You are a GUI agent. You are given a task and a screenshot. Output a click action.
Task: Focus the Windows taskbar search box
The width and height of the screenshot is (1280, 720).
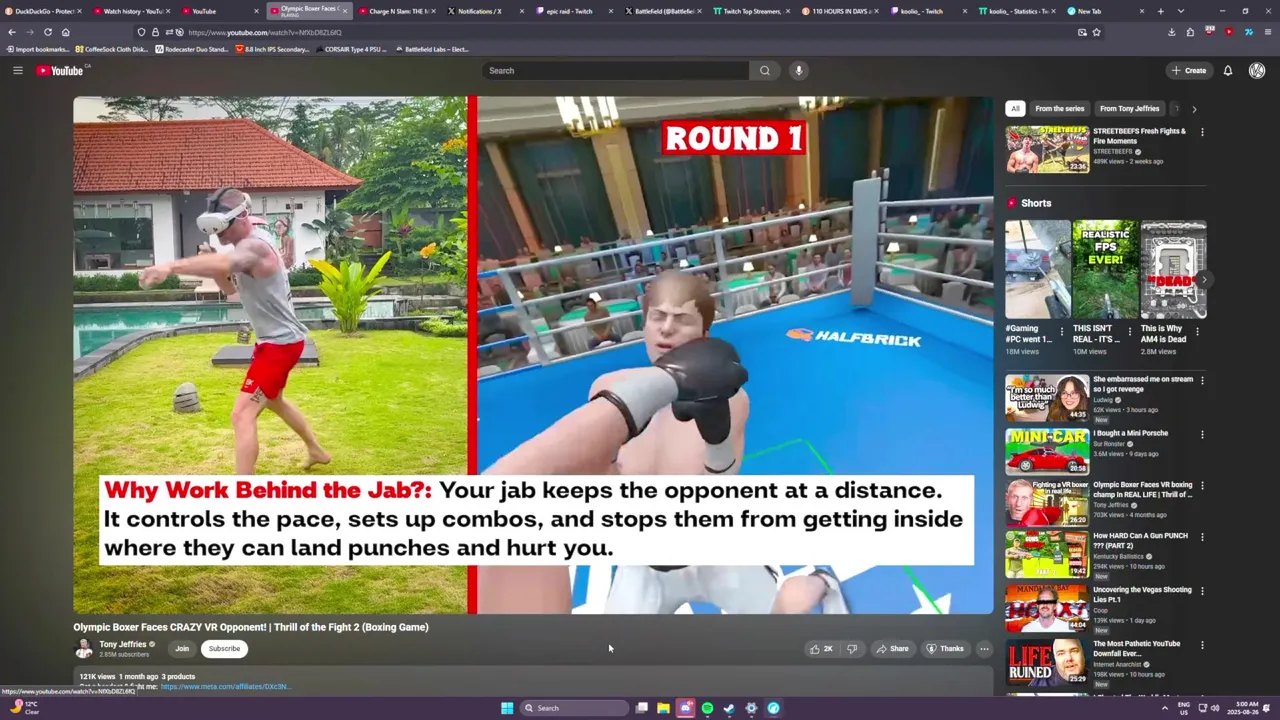[573, 708]
